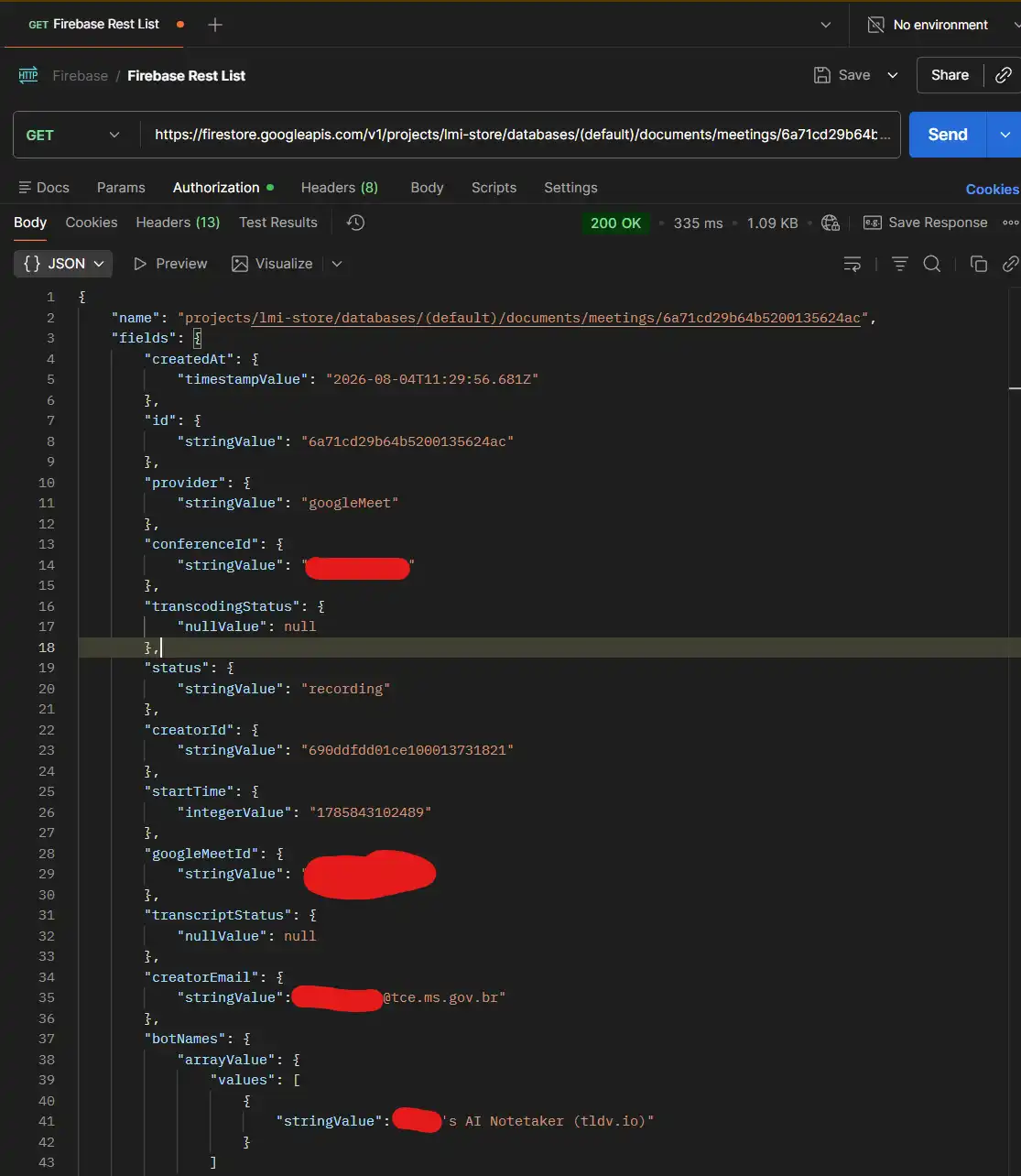Click the "botNames" key
1021x1176 pixels.
point(185,1039)
